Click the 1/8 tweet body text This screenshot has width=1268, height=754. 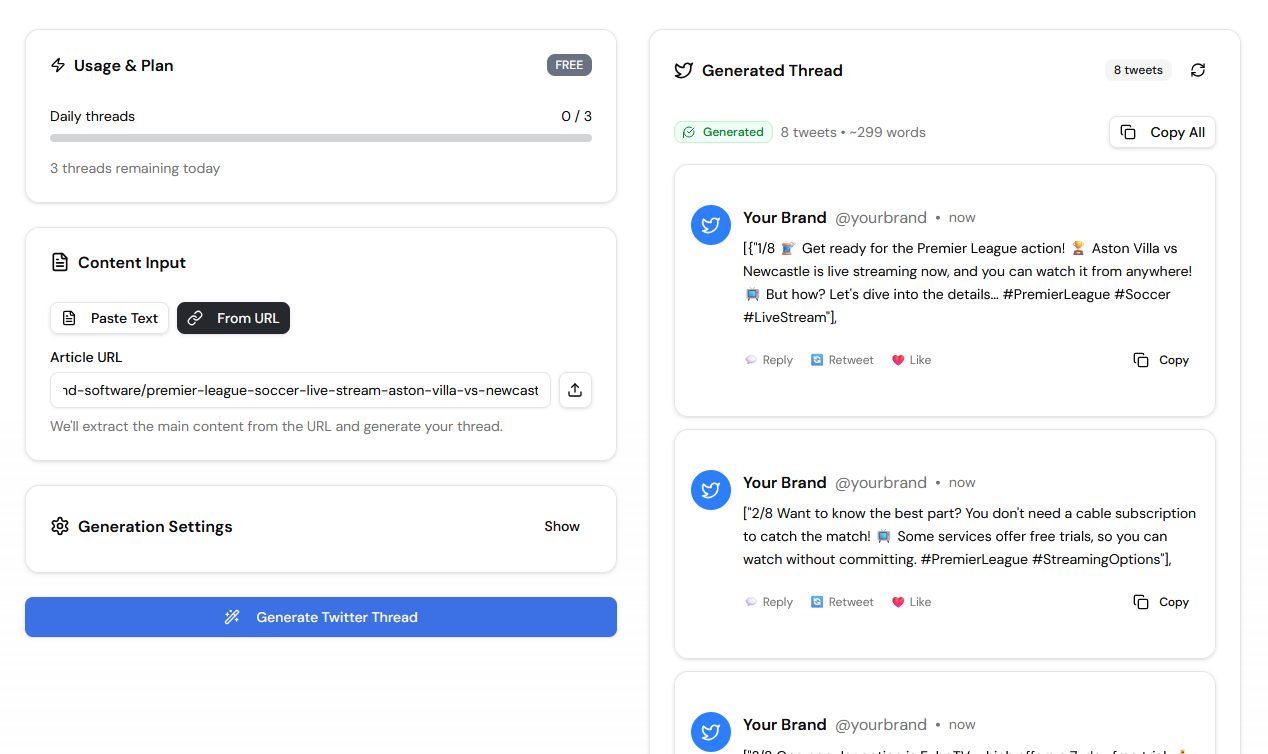tap(968, 282)
